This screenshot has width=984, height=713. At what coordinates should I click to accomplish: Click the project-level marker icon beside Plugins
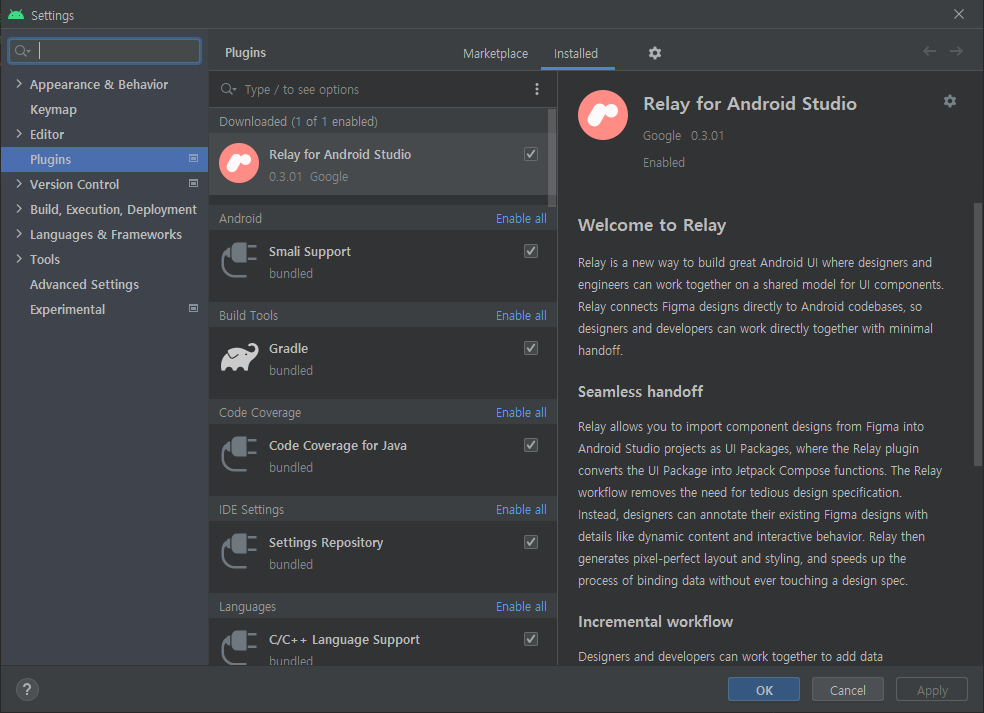point(193,159)
